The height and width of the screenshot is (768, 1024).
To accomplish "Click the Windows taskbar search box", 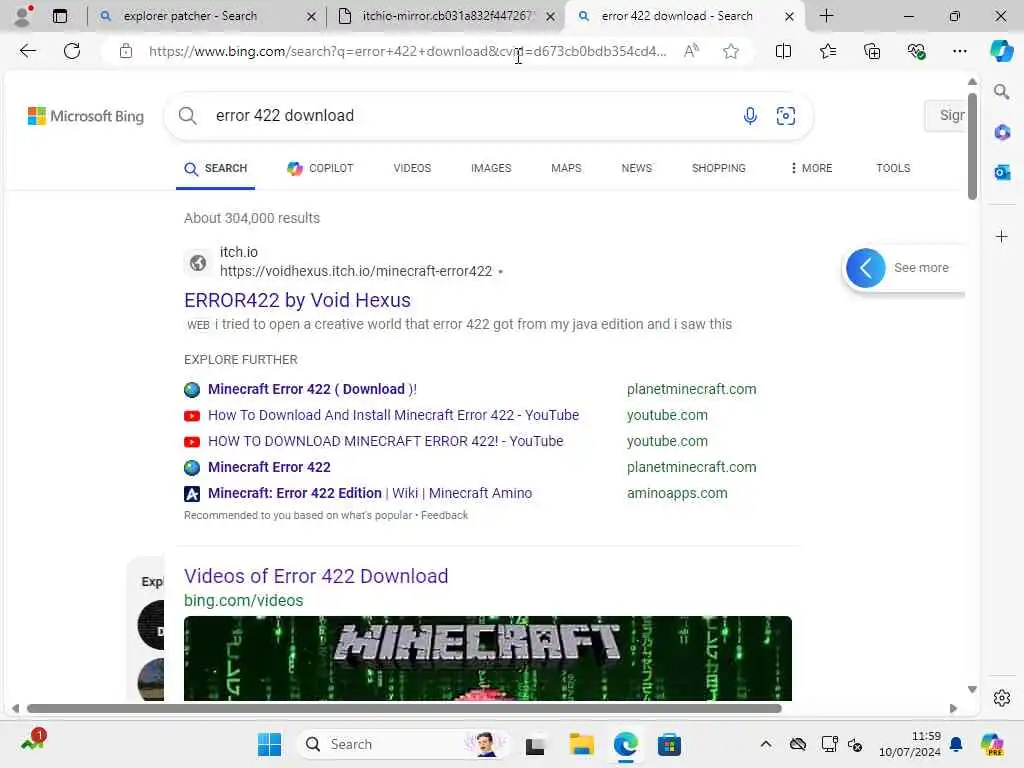I will pyautogui.click(x=403, y=744).
